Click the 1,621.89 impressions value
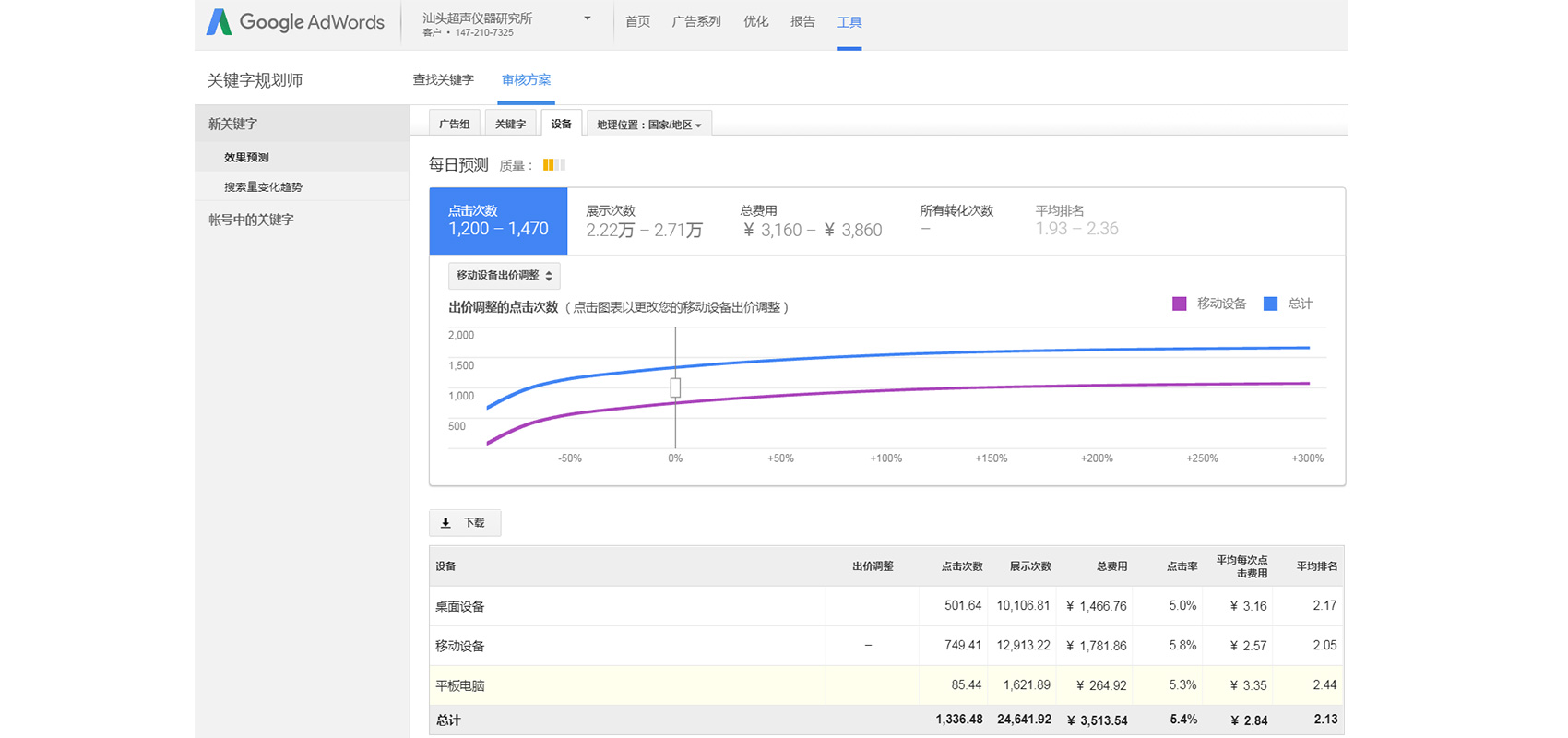Image resolution: width=1568 pixels, height=738 pixels. coord(1025,685)
